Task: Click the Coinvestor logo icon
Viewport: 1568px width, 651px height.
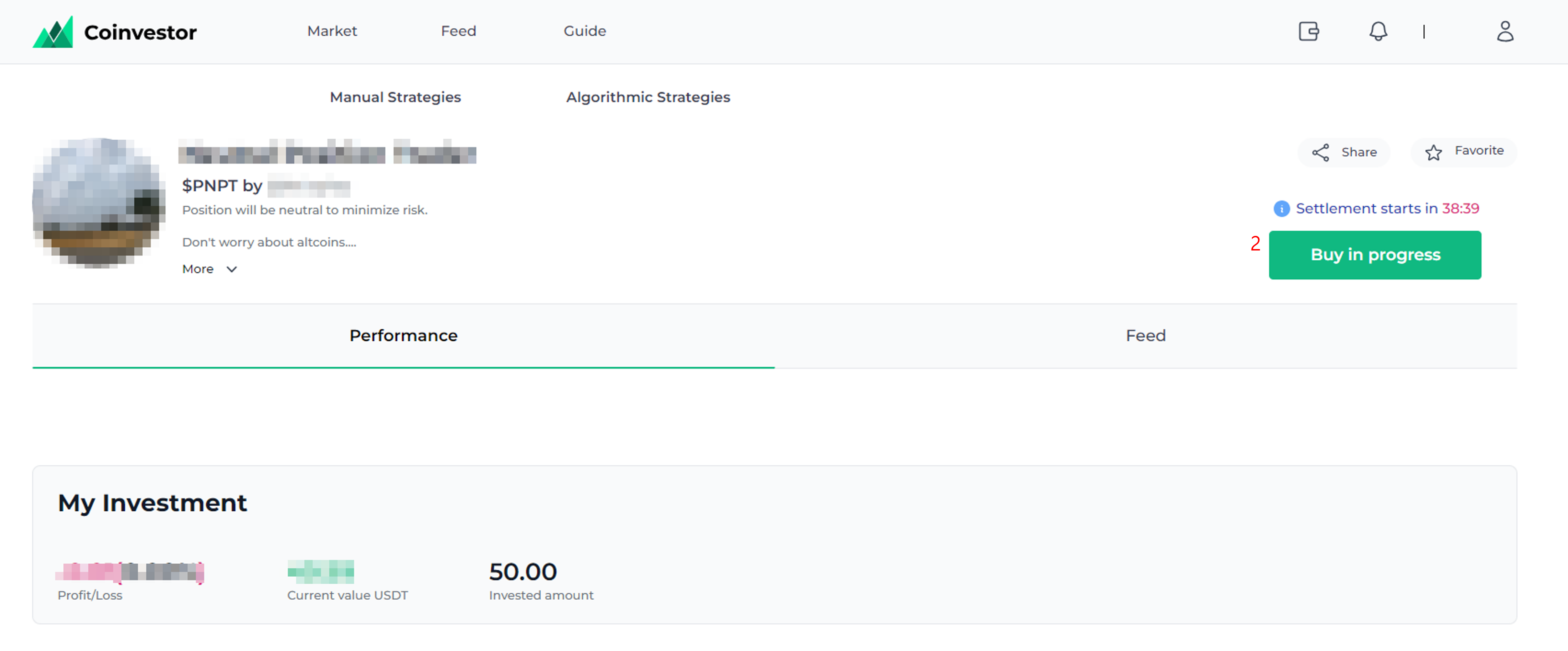Action: pyautogui.click(x=53, y=32)
